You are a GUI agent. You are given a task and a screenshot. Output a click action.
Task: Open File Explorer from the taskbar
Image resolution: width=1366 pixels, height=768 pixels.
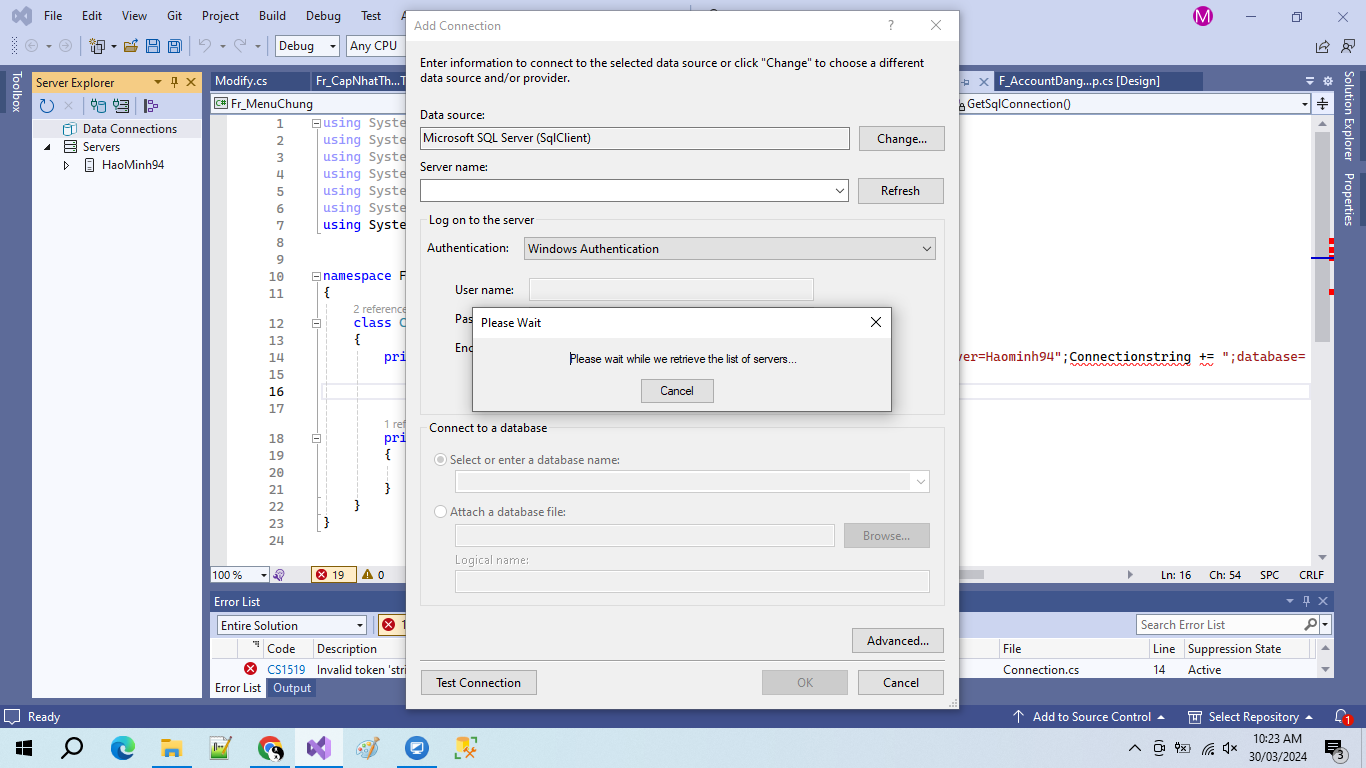pos(171,748)
